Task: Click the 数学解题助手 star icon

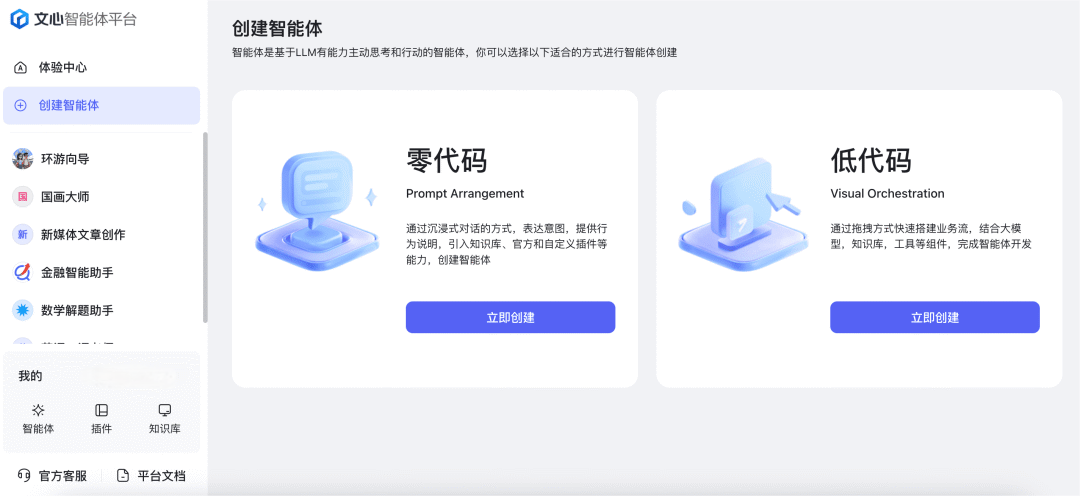Action: (23, 311)
